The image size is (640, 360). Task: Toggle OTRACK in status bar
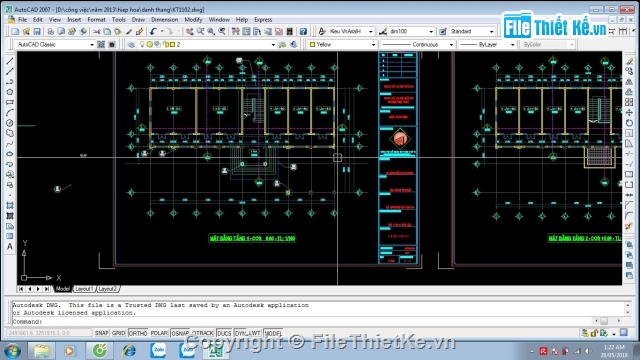pos(202,333)
